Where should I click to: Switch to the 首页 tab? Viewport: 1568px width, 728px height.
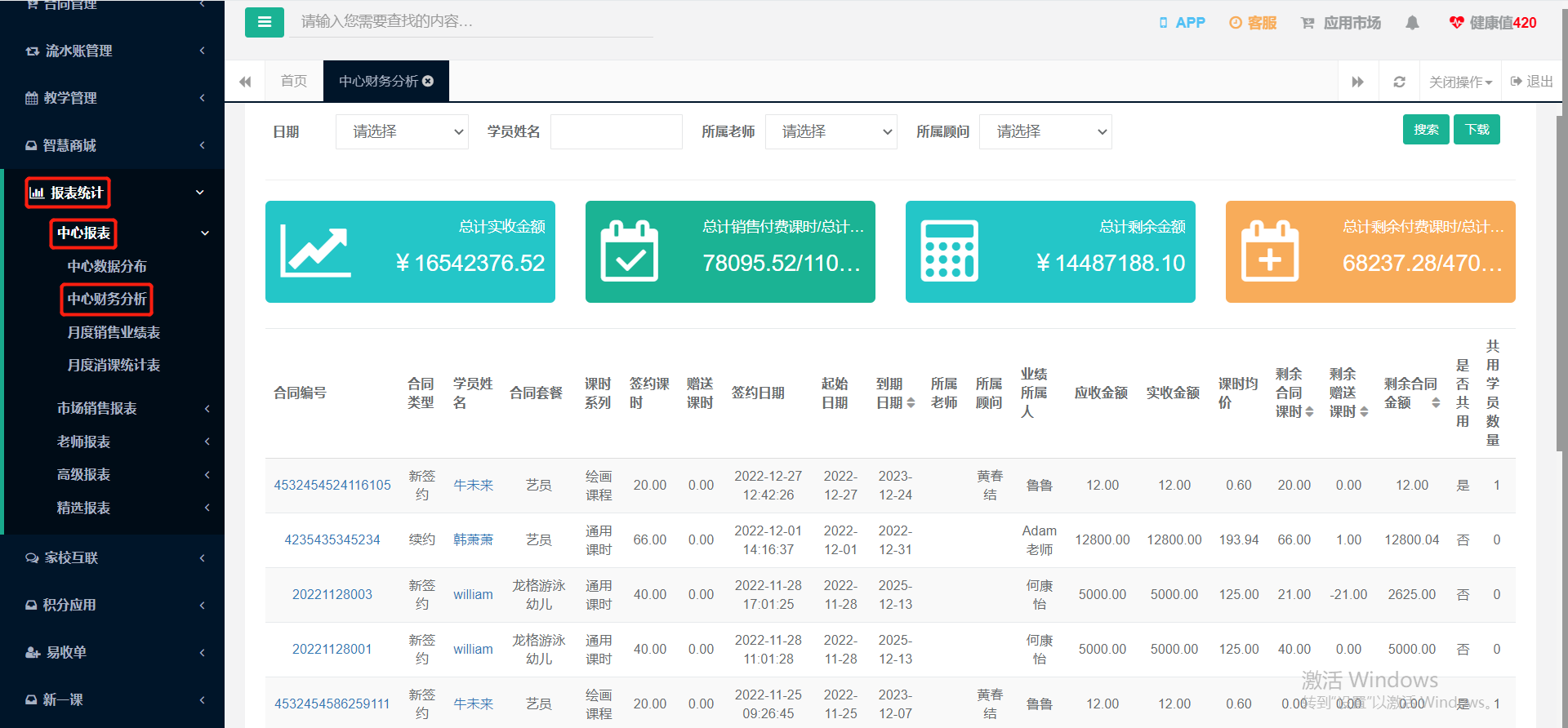pos(294,81)
